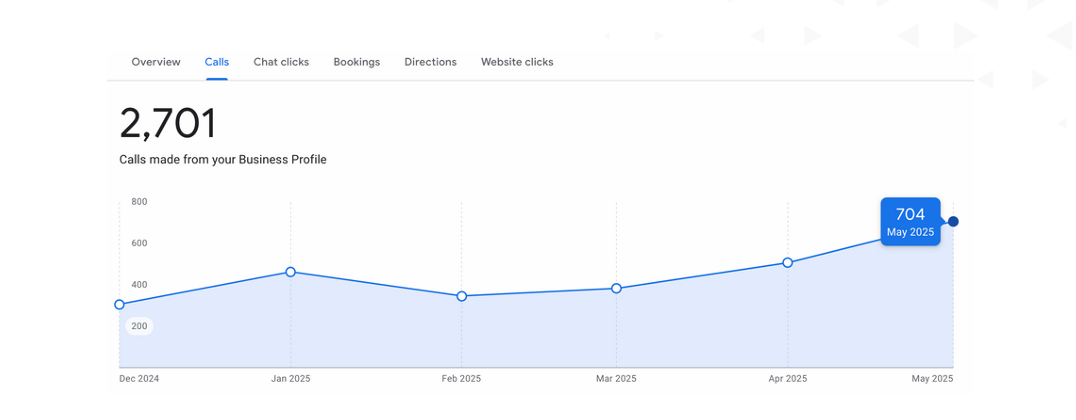
Task: Click the Mar 2025 x-axis label
Action: [616, 379]
